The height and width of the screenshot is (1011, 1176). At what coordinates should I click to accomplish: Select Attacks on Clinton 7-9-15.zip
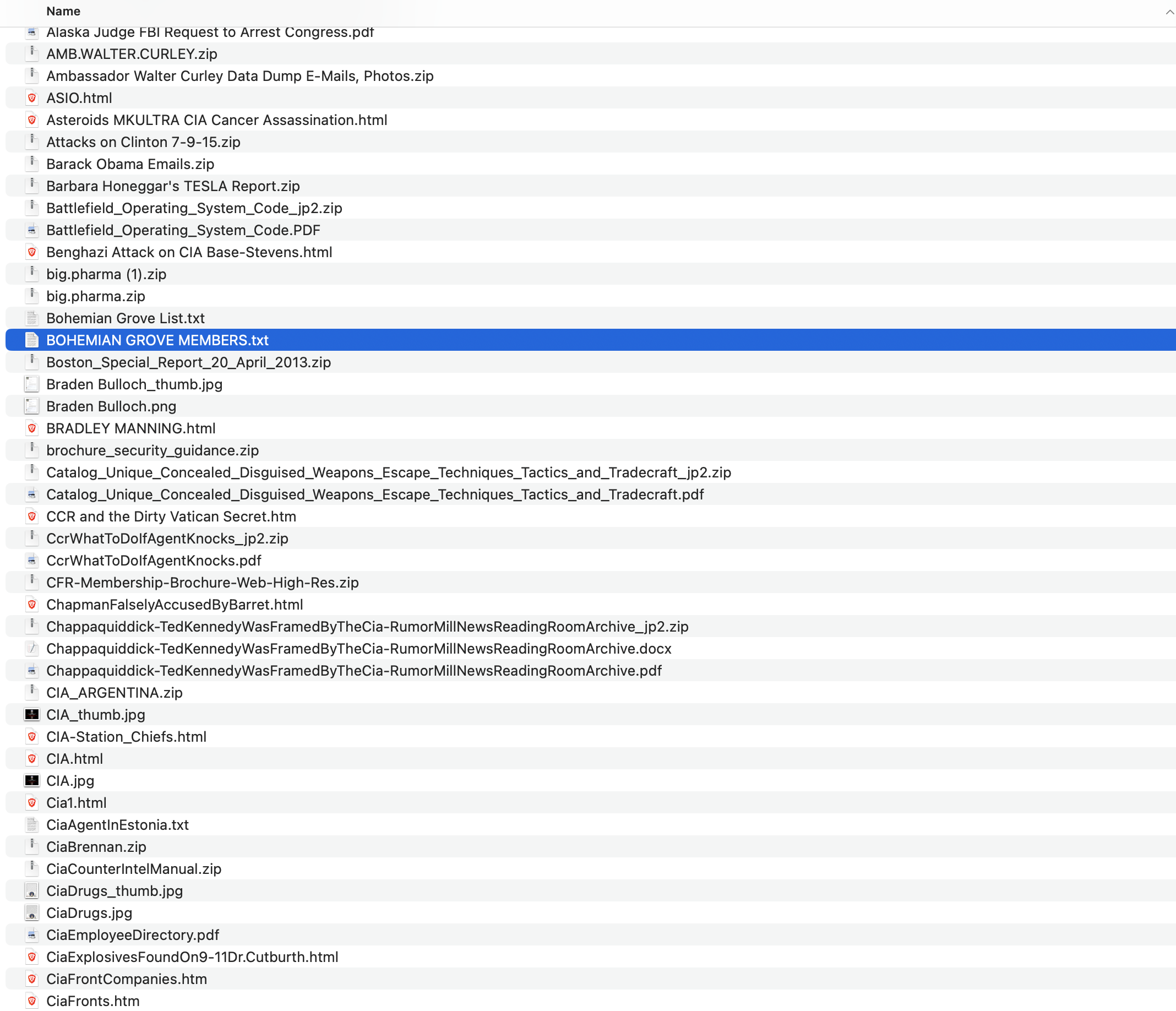point(143,142)
